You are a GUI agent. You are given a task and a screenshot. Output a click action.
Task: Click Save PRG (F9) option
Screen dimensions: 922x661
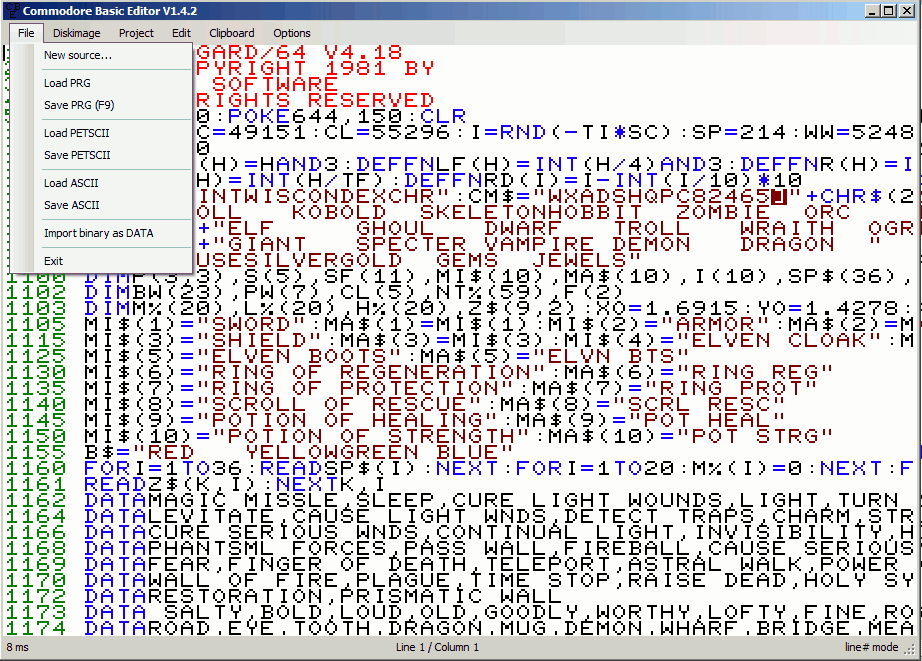(79, 105)
